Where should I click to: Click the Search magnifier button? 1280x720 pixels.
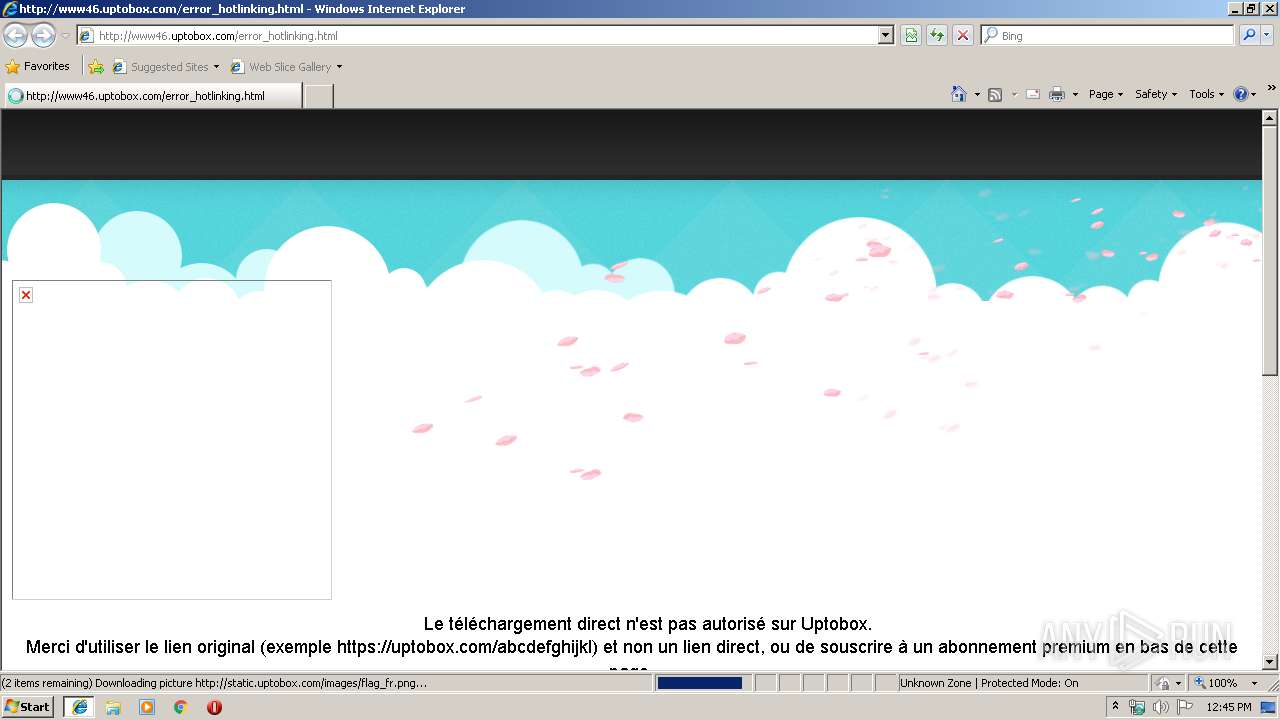tap(1249, 35)
